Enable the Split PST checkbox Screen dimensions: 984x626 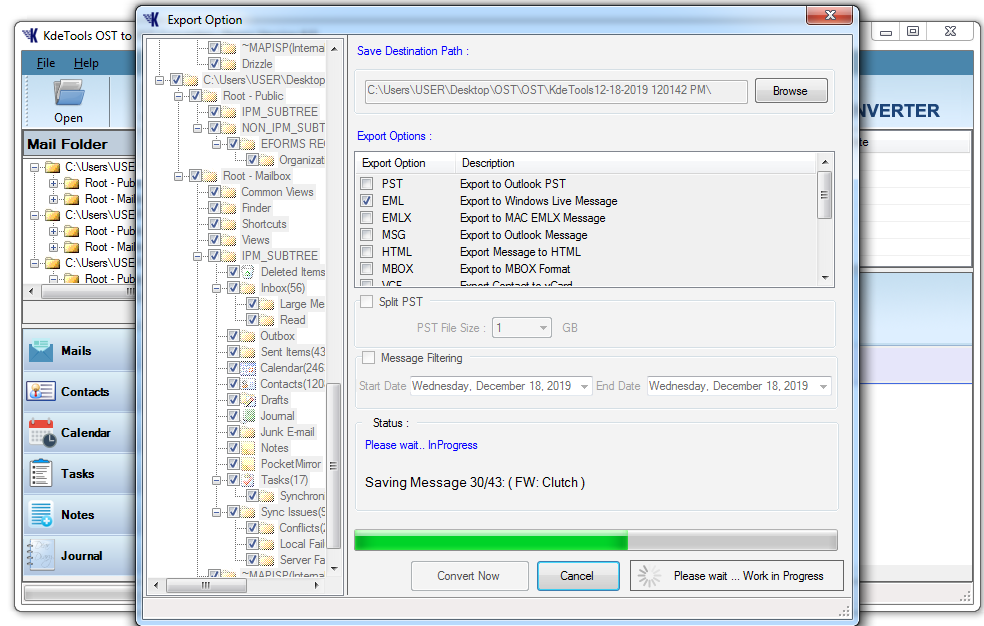pyautogui.click(x=366, y=302)
